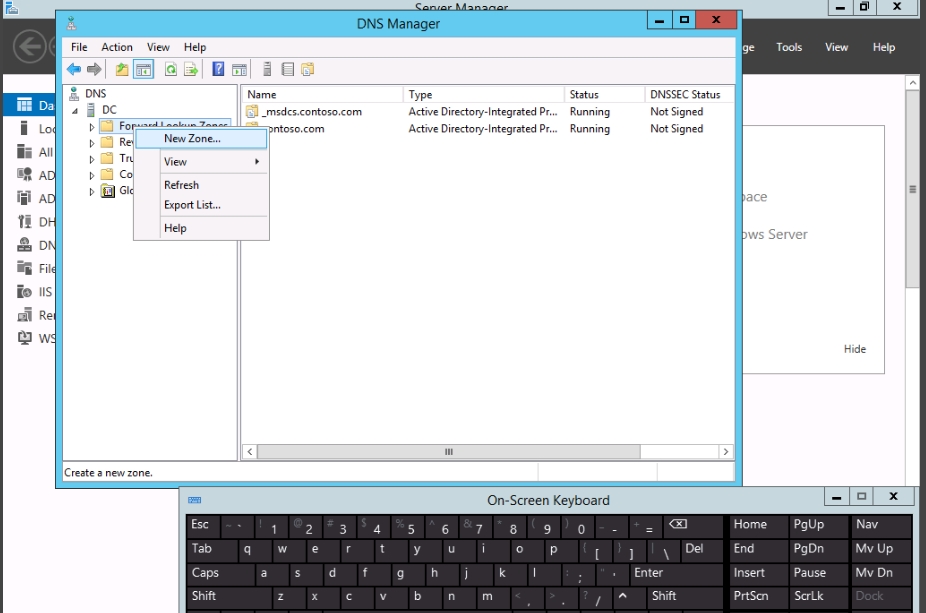Screen dimensions: 926x613
Task: Expand the Reverse Lookup Zones tree node
Action: pyautogui.click(x=92, y=143)
